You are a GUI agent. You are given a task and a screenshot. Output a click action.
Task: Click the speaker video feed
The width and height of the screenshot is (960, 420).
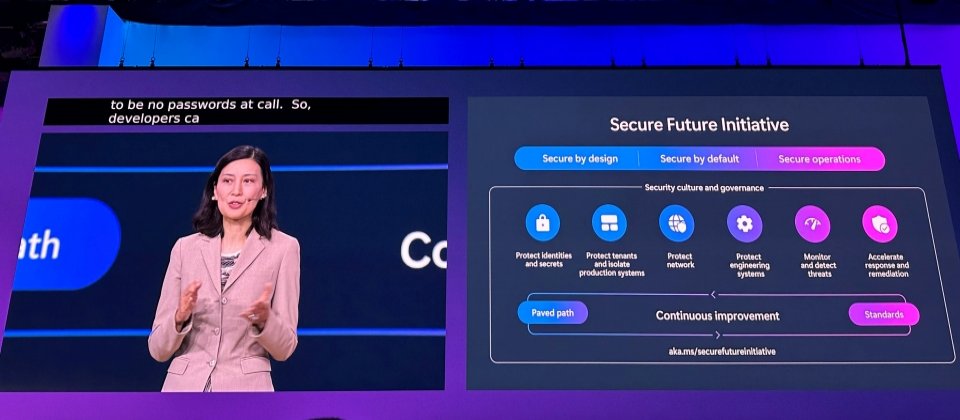click(225, 260)
